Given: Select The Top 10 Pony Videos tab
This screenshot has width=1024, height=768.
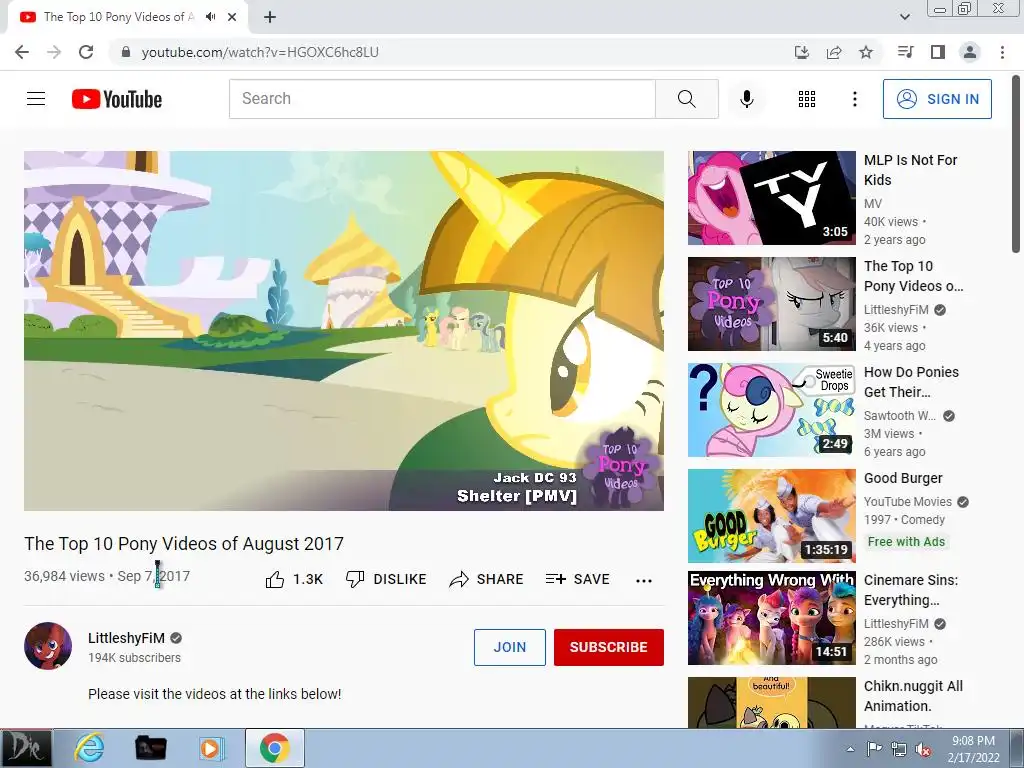Looking at the screenshot, I should [x=119, y=17].
